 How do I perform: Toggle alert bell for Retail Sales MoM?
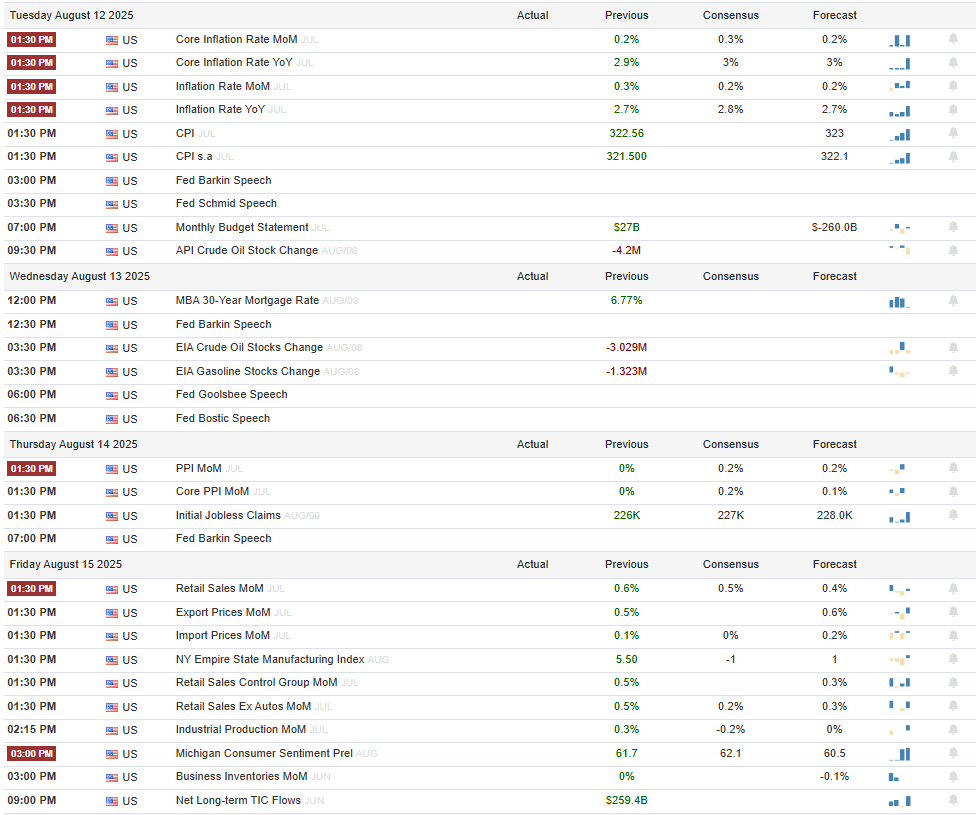tap(953, 589)
